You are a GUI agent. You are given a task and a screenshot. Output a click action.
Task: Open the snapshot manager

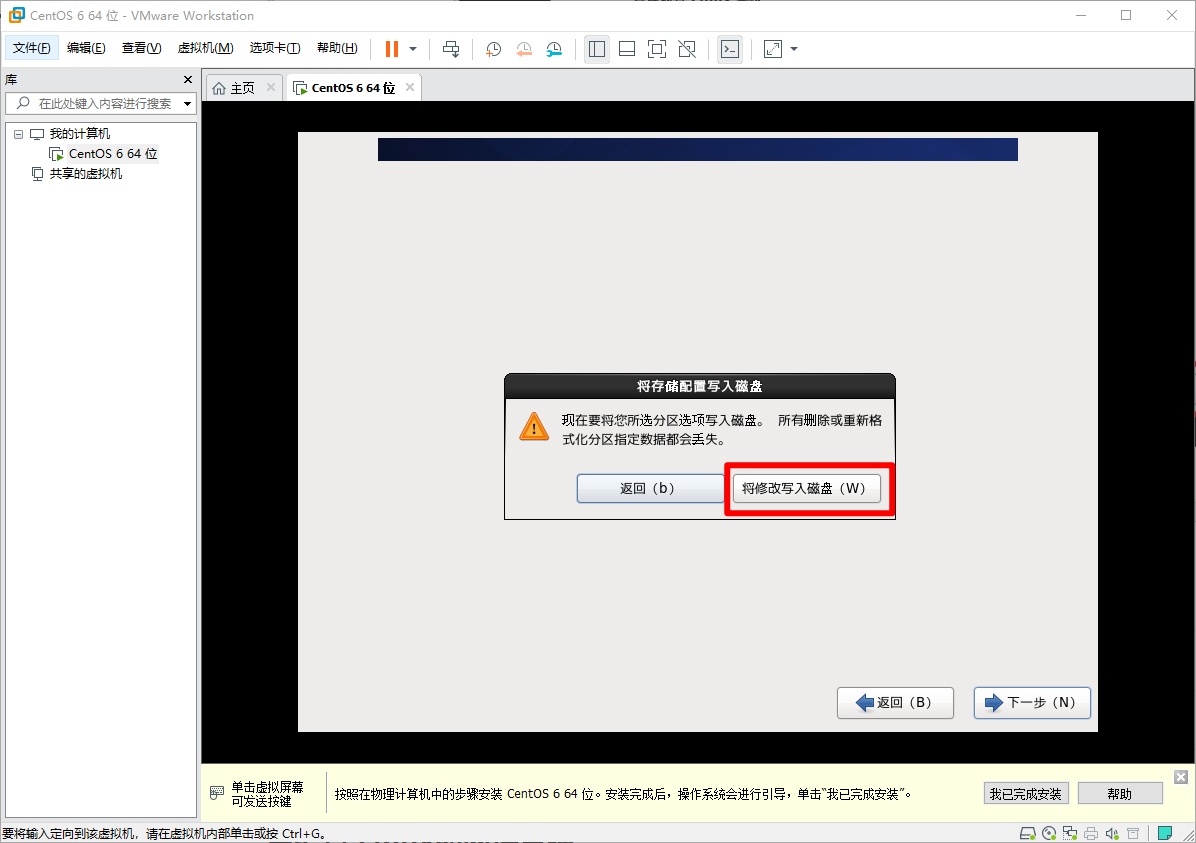[x=554, y=49]
